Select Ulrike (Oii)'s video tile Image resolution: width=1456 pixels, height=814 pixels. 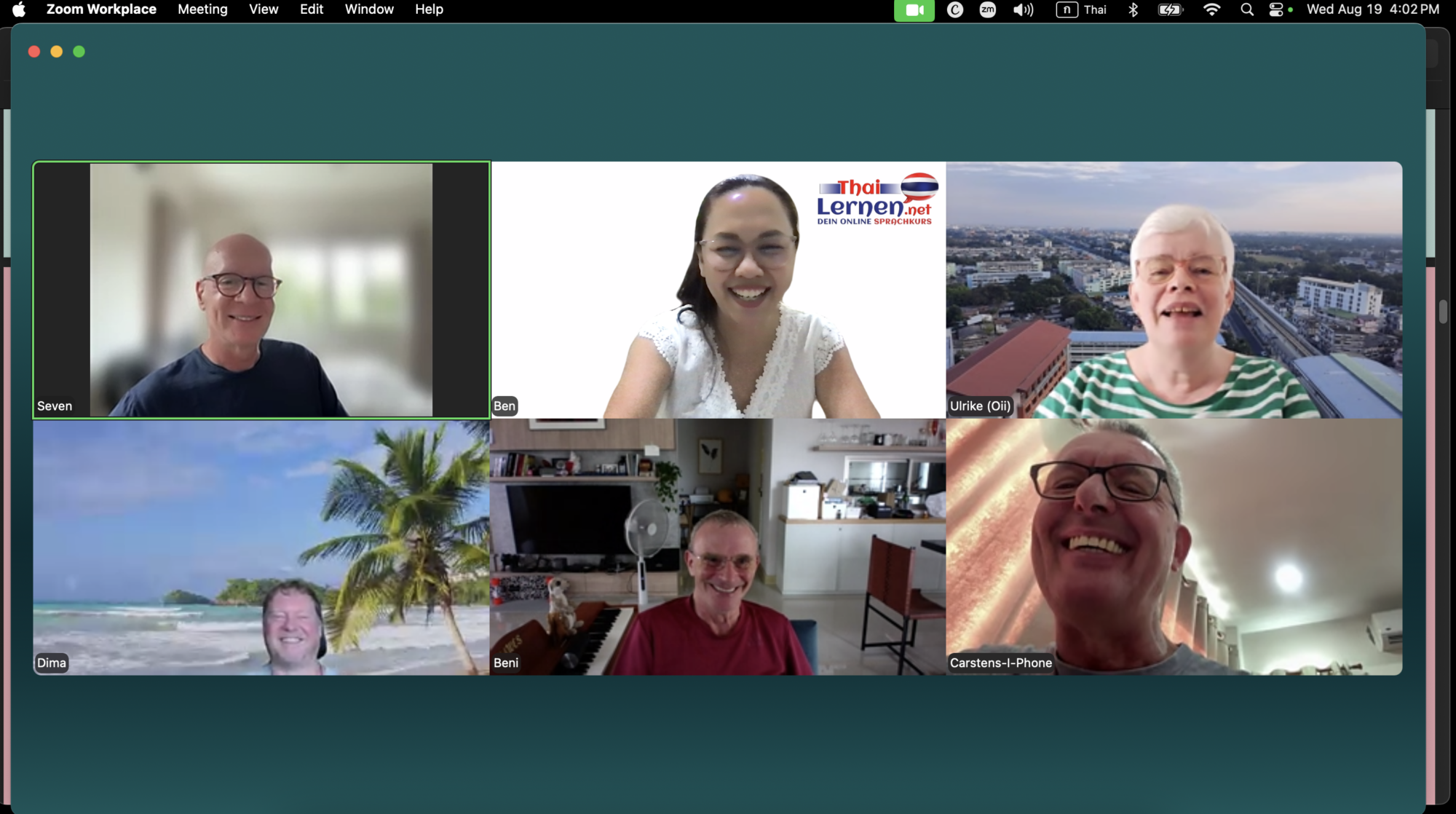click(1174, 290)
